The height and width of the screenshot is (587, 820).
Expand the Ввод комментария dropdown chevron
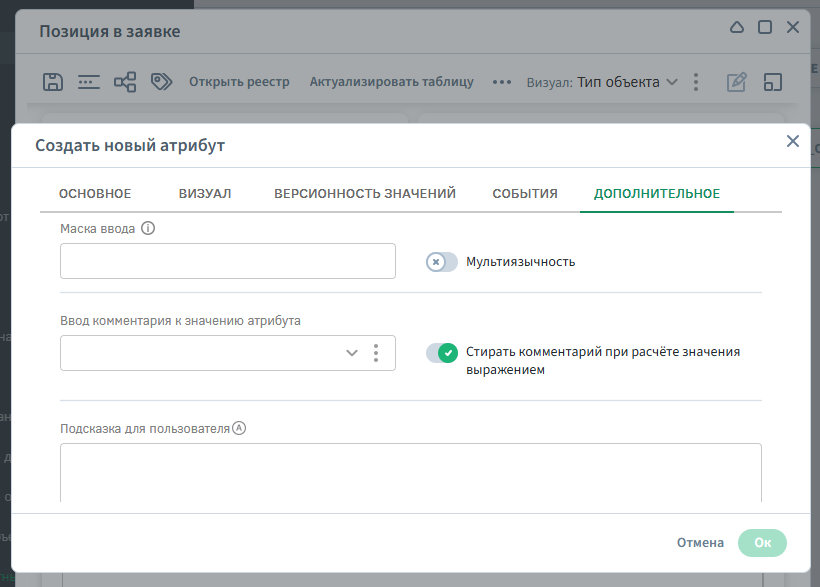(352, 353)
